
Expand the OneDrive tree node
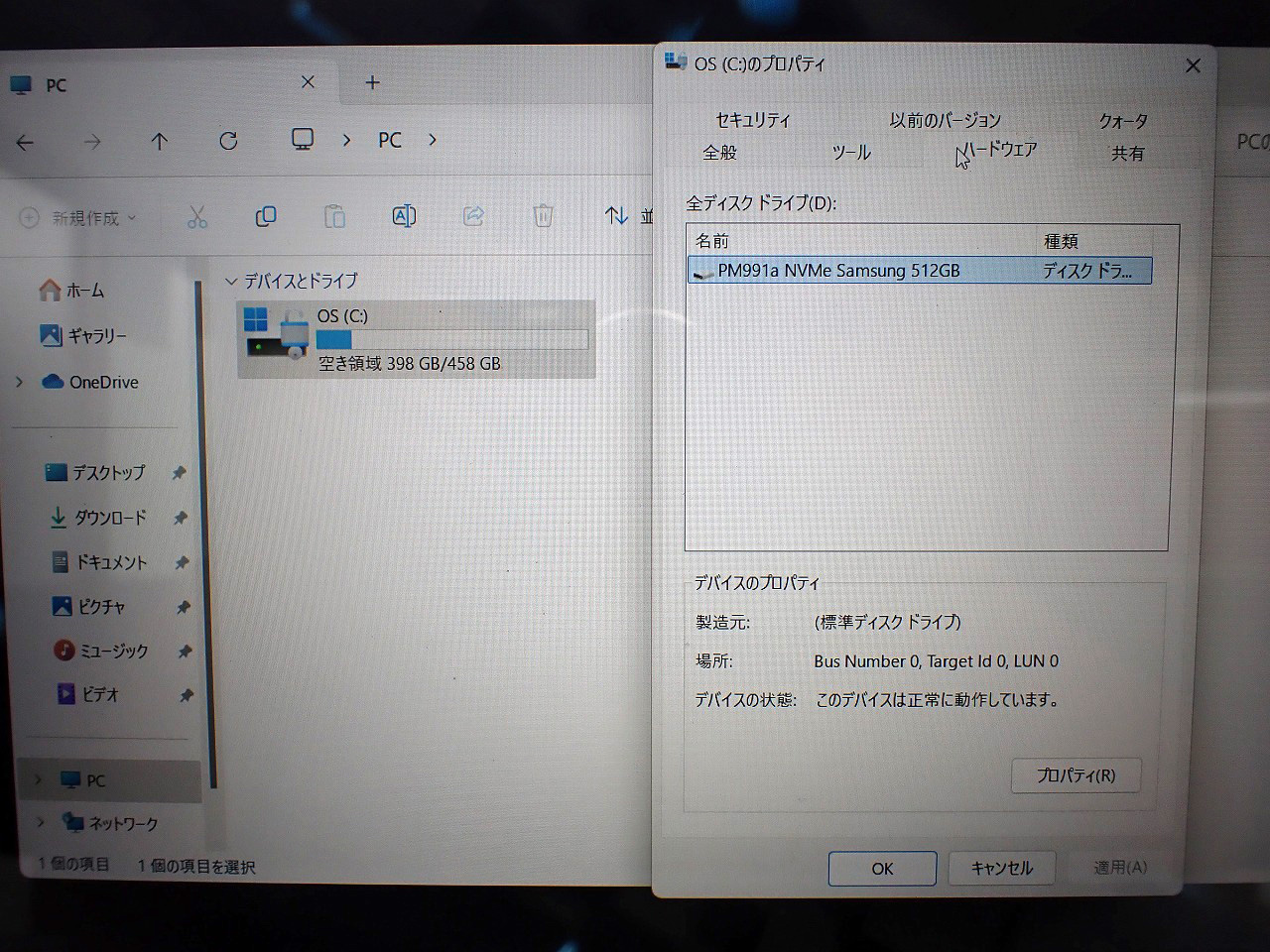click(19, 382)
